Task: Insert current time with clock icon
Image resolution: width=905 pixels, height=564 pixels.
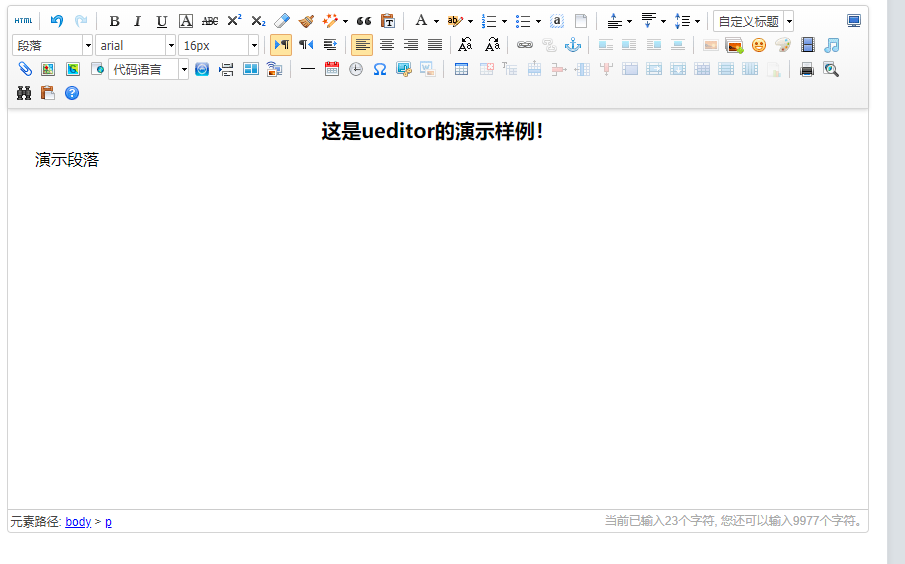Action: (x=356, y=69)
